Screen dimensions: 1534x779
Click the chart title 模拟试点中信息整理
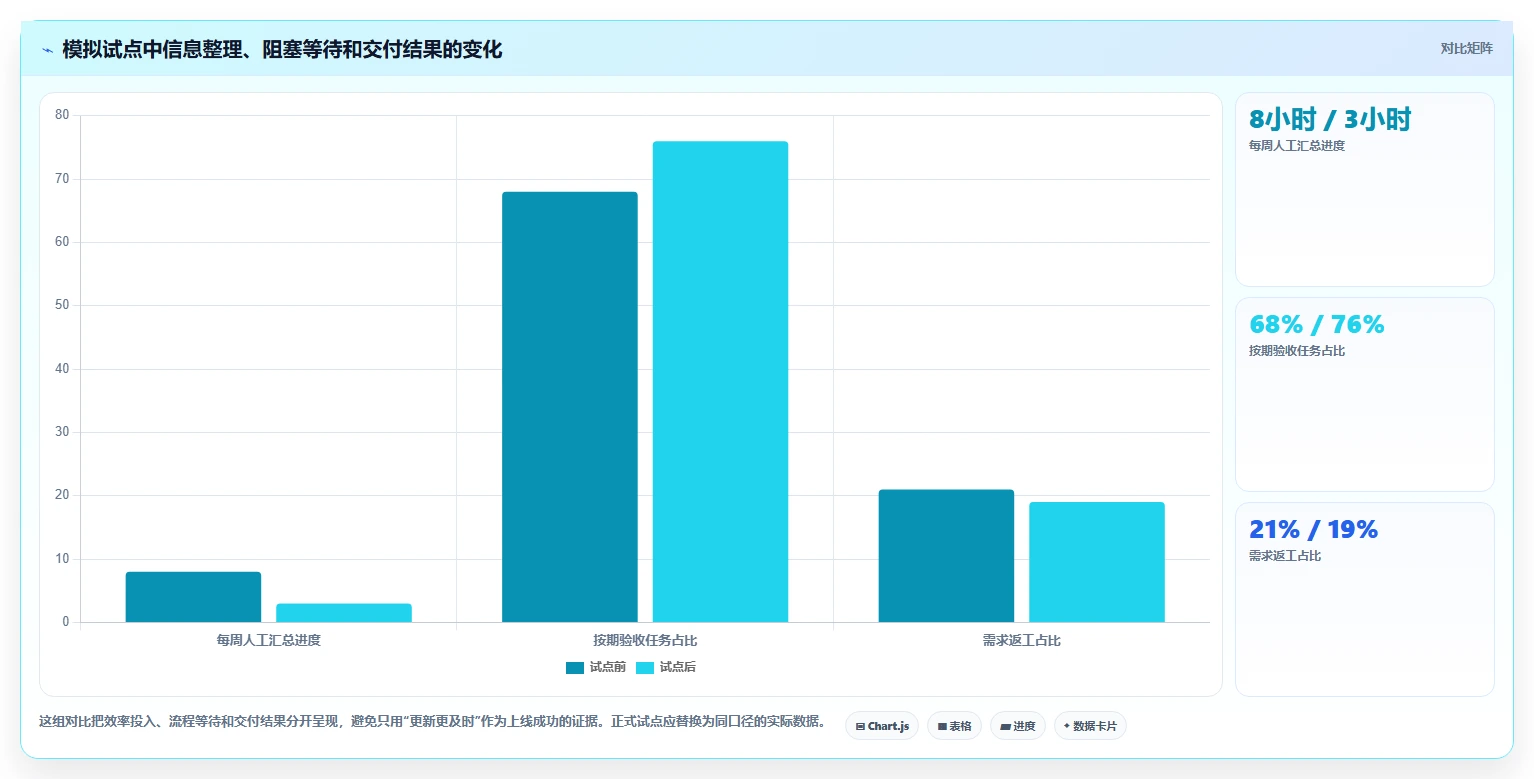tap(282, 49)
